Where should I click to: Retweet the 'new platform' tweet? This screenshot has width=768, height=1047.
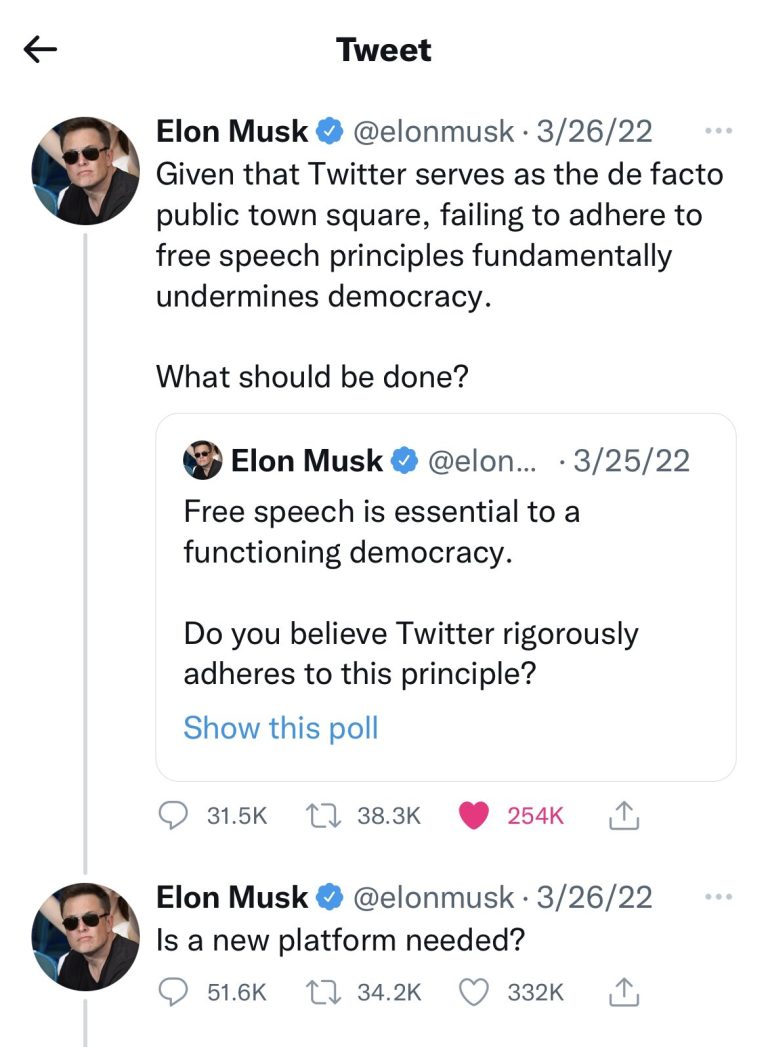(x=323, y=992)
